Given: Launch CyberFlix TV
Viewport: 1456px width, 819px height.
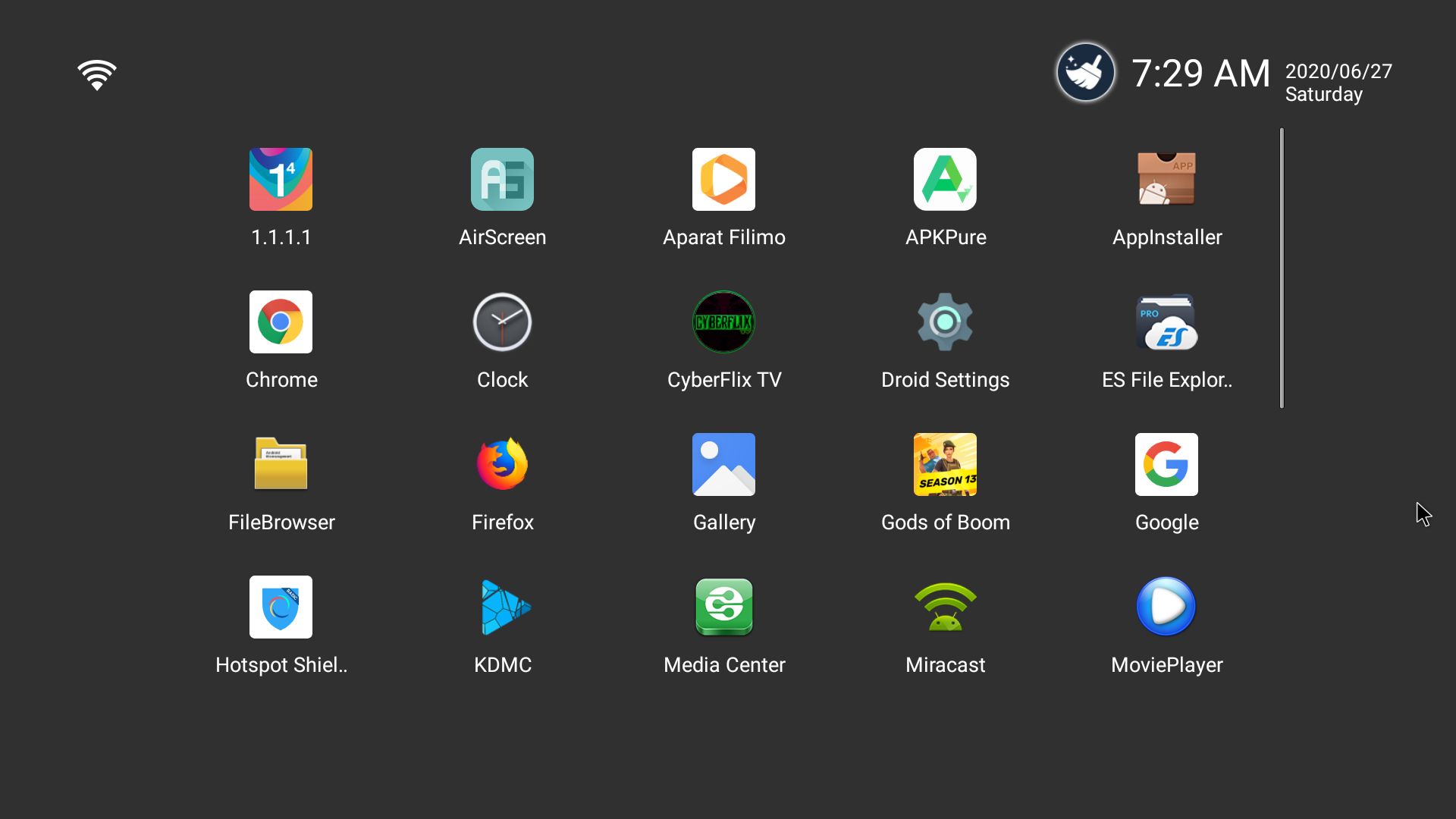Looking at the screenshot, I should tap(723, 322).
